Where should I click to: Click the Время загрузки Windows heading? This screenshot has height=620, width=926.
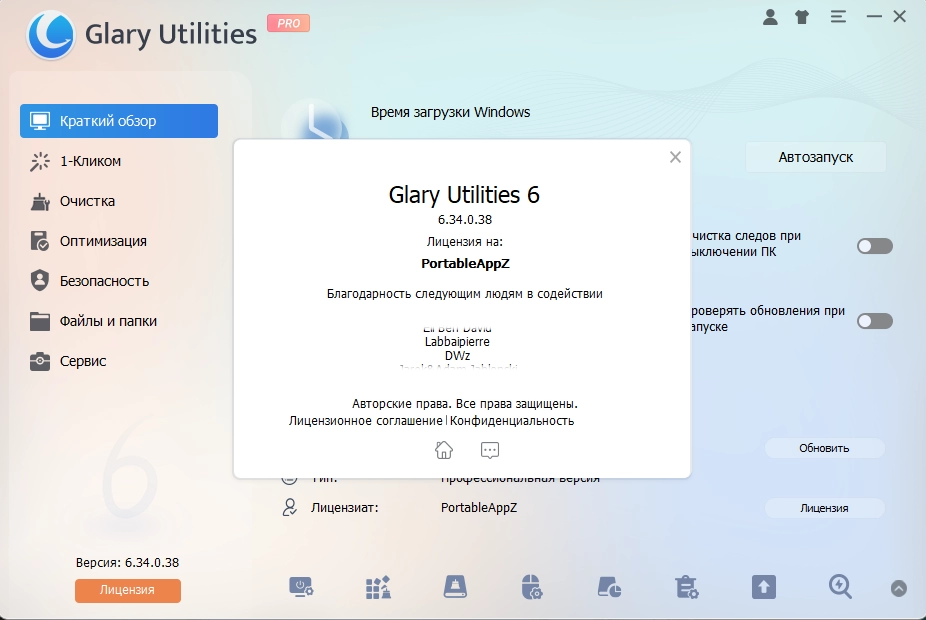pyautogui.click(x=451, y=112)
